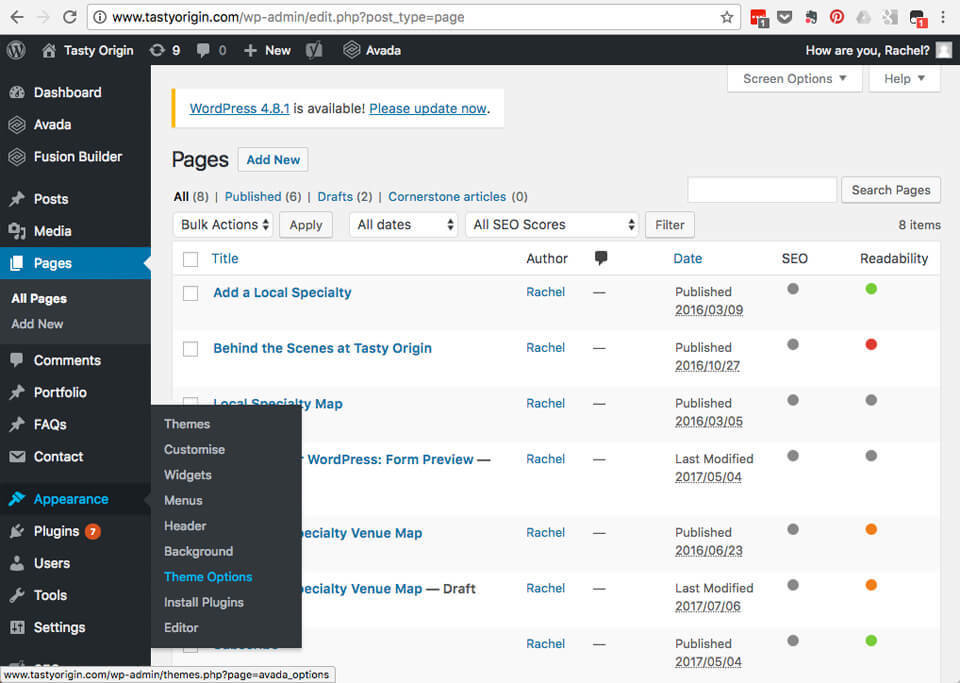Check the box for Add a Local Specialty
The width and height of the screenshot is (960, 683).
(x=190, y=293)
